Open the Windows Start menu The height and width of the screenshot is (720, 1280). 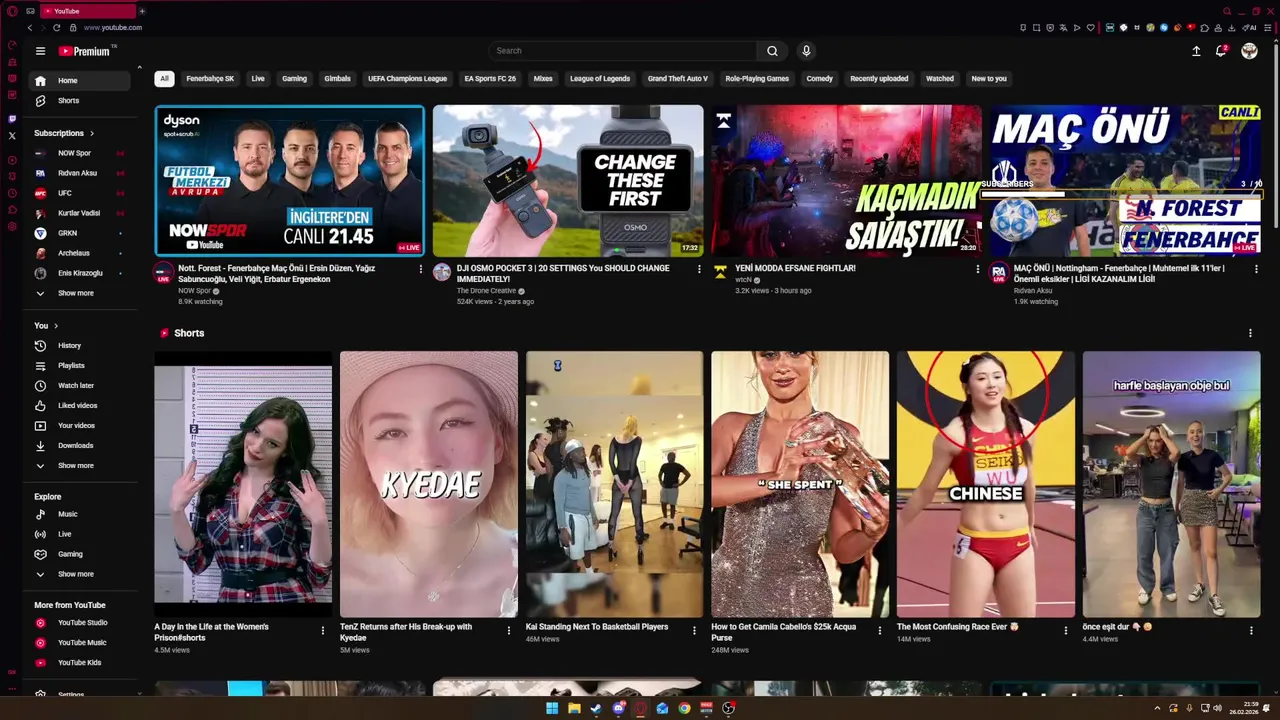(x=552, y=708)
